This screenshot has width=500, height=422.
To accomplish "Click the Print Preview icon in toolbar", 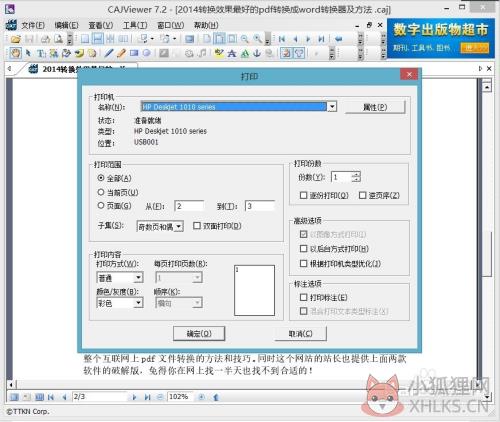I will point(58,39).
